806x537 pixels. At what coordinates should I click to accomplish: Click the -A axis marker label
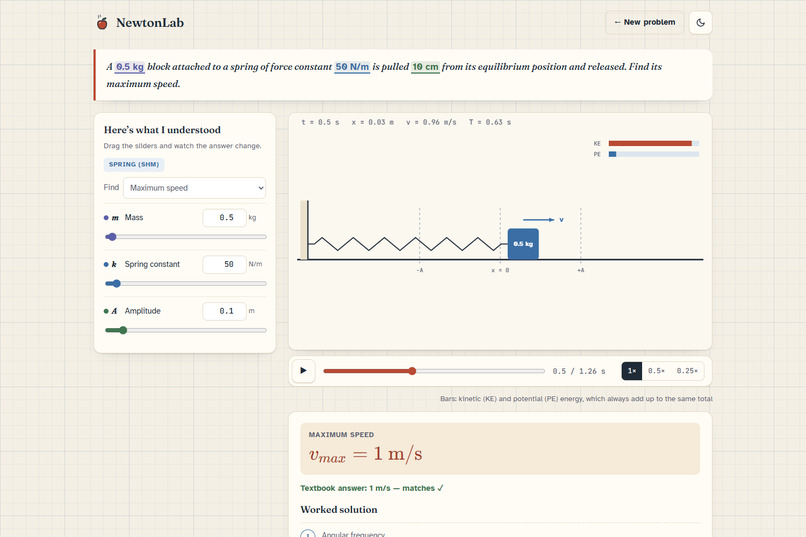[x=419, y=270]
